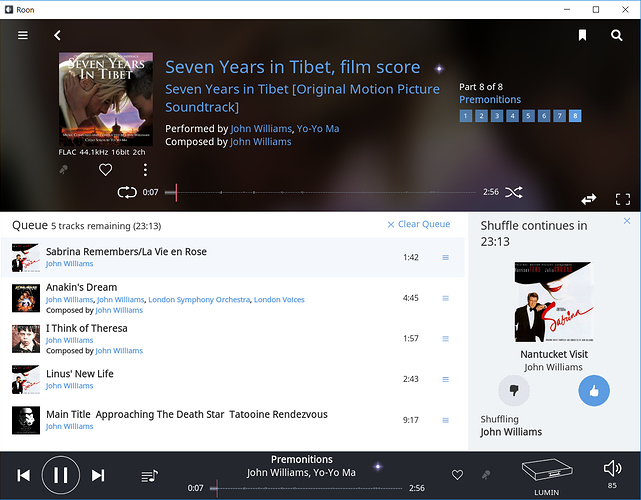Jump to part 3 of the score

click(497, 116)
